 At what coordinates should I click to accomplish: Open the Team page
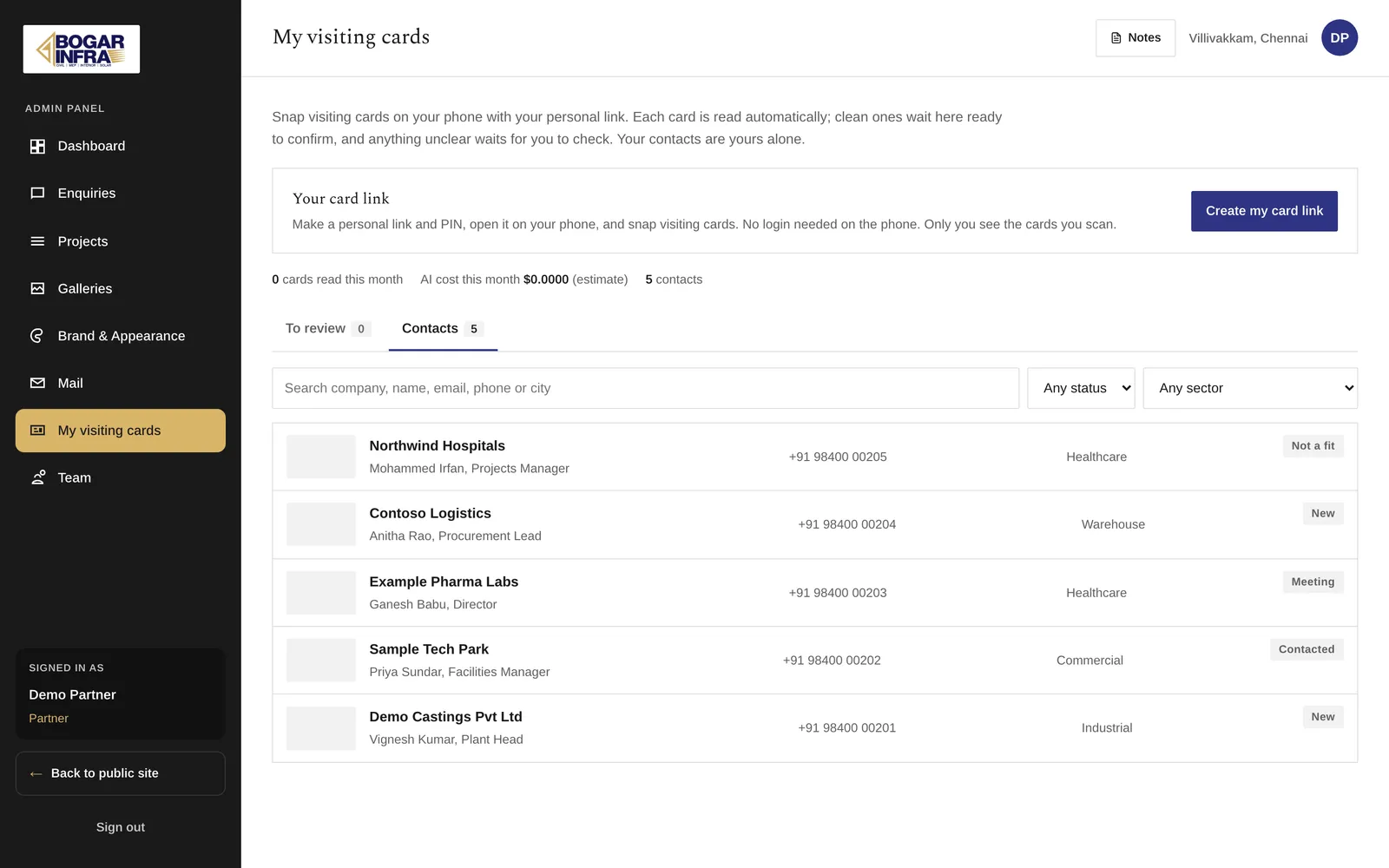[x=121, y=477]
